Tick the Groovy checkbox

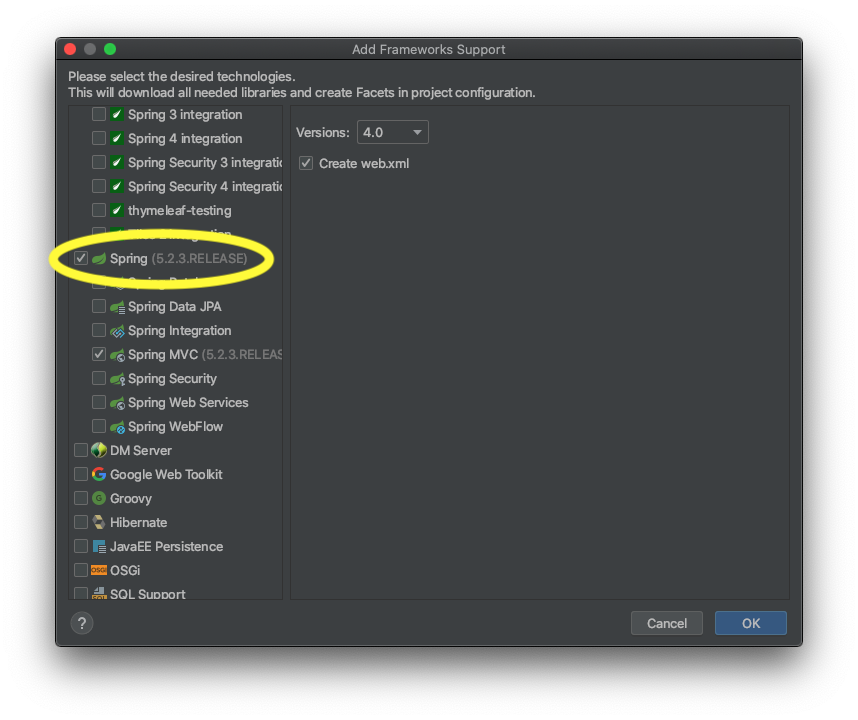coord(81,498)
